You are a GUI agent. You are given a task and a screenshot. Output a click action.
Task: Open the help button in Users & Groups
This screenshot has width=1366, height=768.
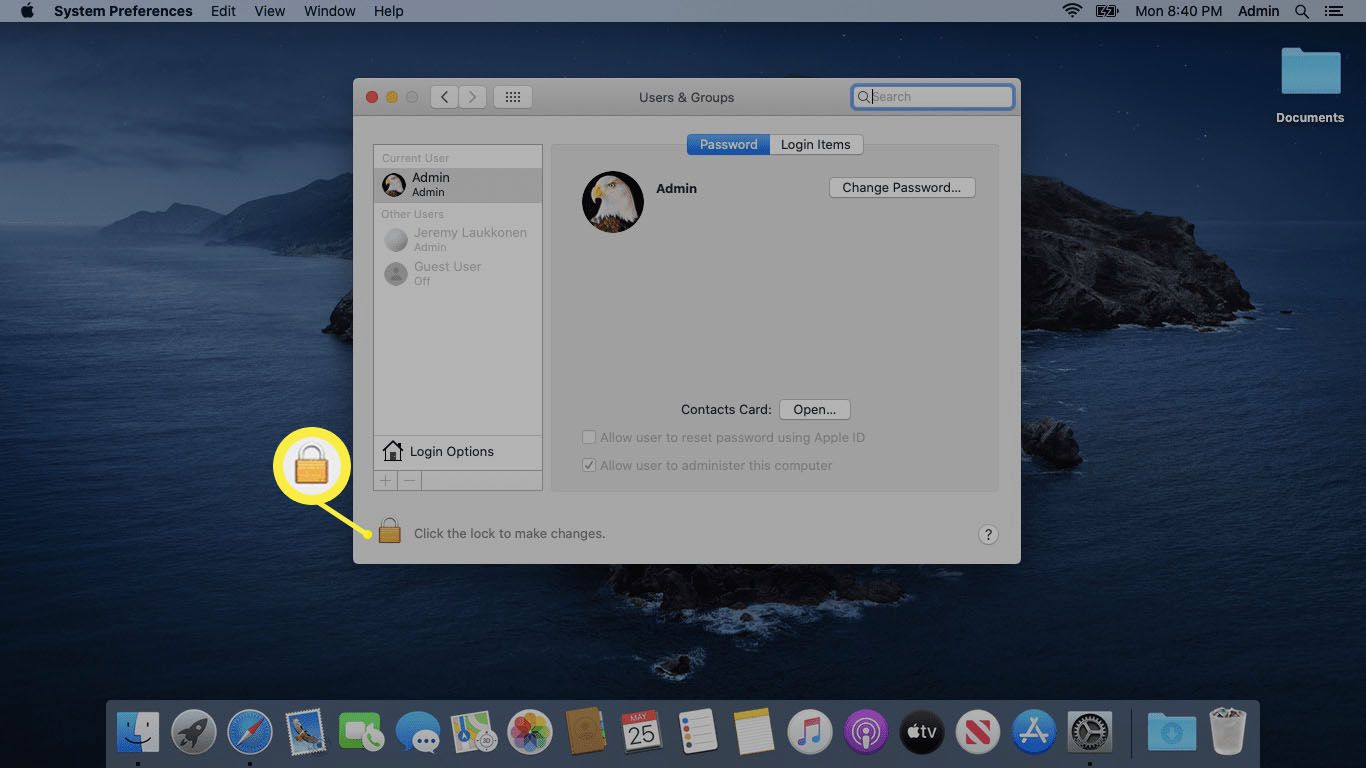pyautogui.click(x=988, y=534)
